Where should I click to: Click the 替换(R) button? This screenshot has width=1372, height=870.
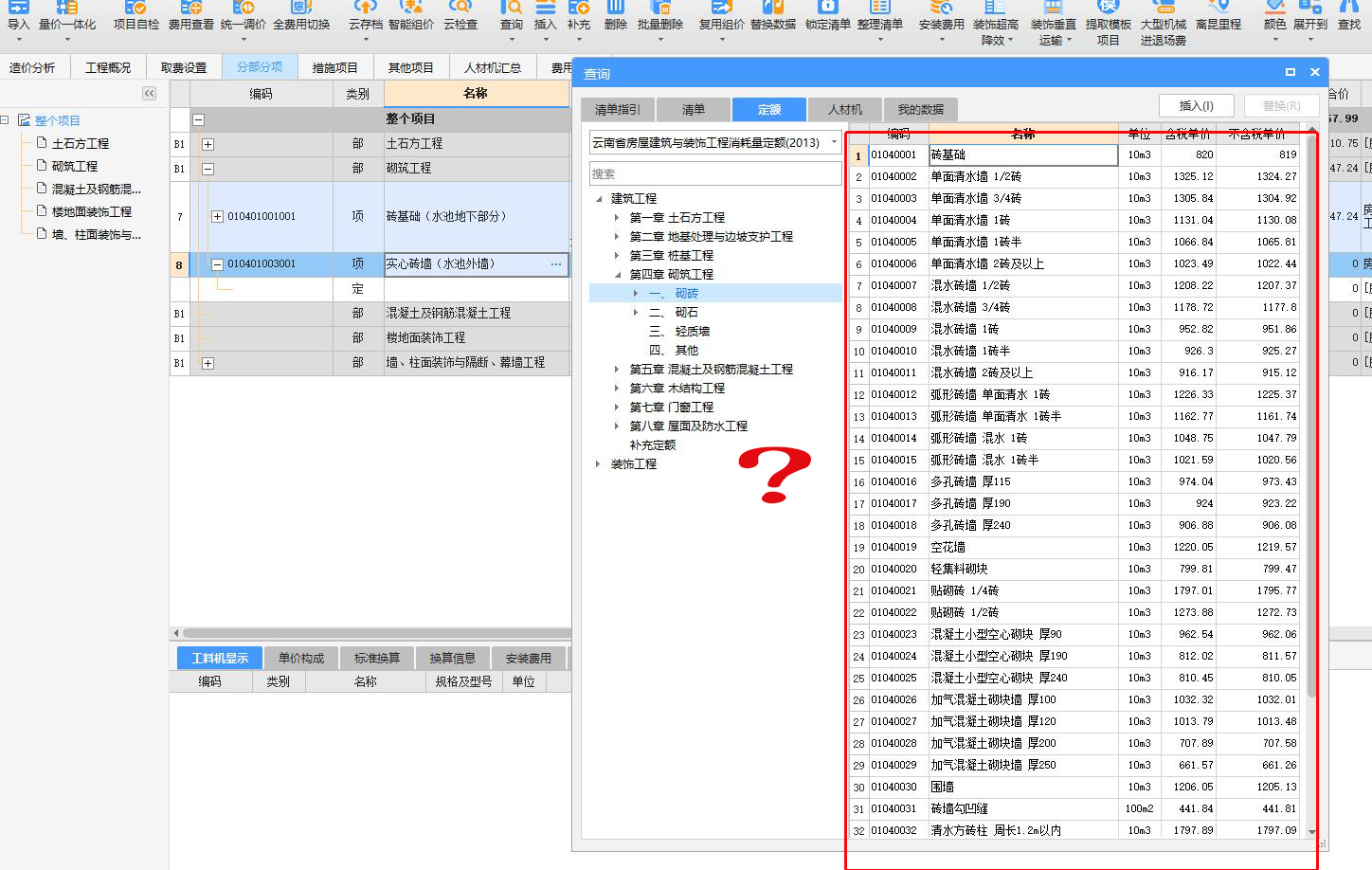coord(1281,106)
